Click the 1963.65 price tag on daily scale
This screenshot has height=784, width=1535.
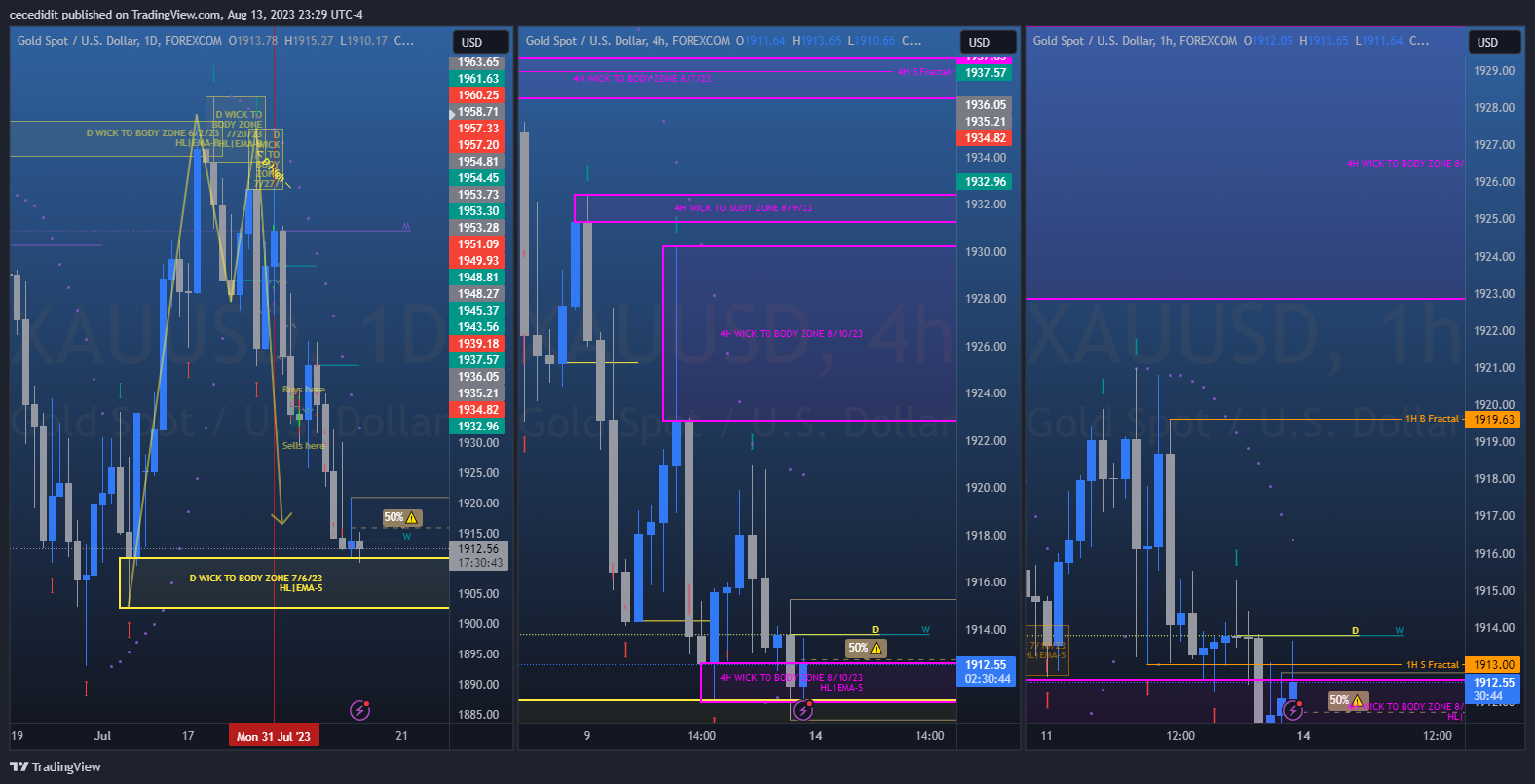pos(479,63)
